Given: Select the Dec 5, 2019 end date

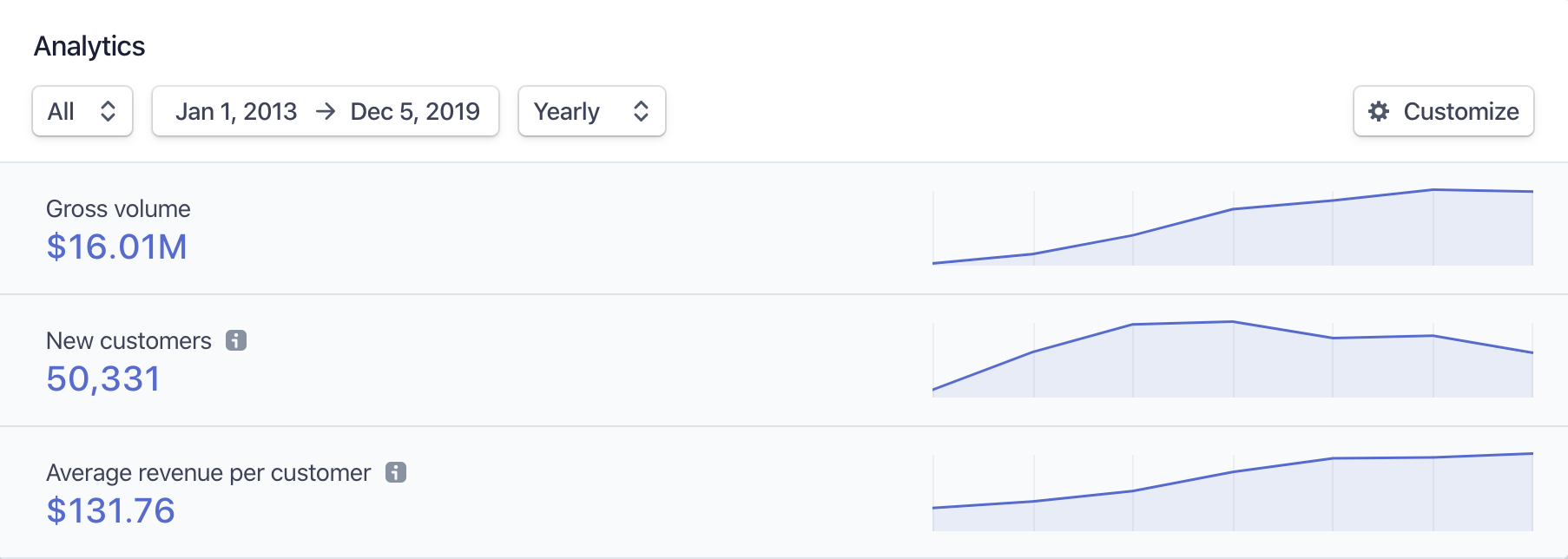Looking at the screenshot, I should (415, 111).
